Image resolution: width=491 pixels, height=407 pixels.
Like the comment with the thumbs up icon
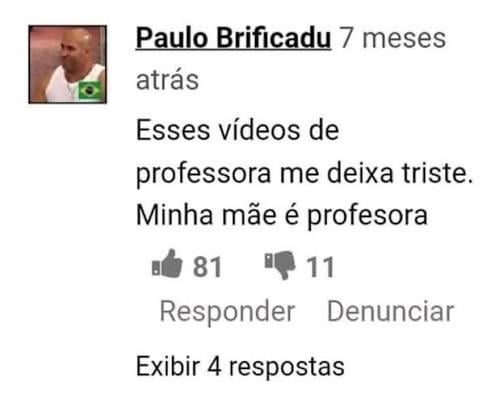pyautogui.click(x=167, y=264)
